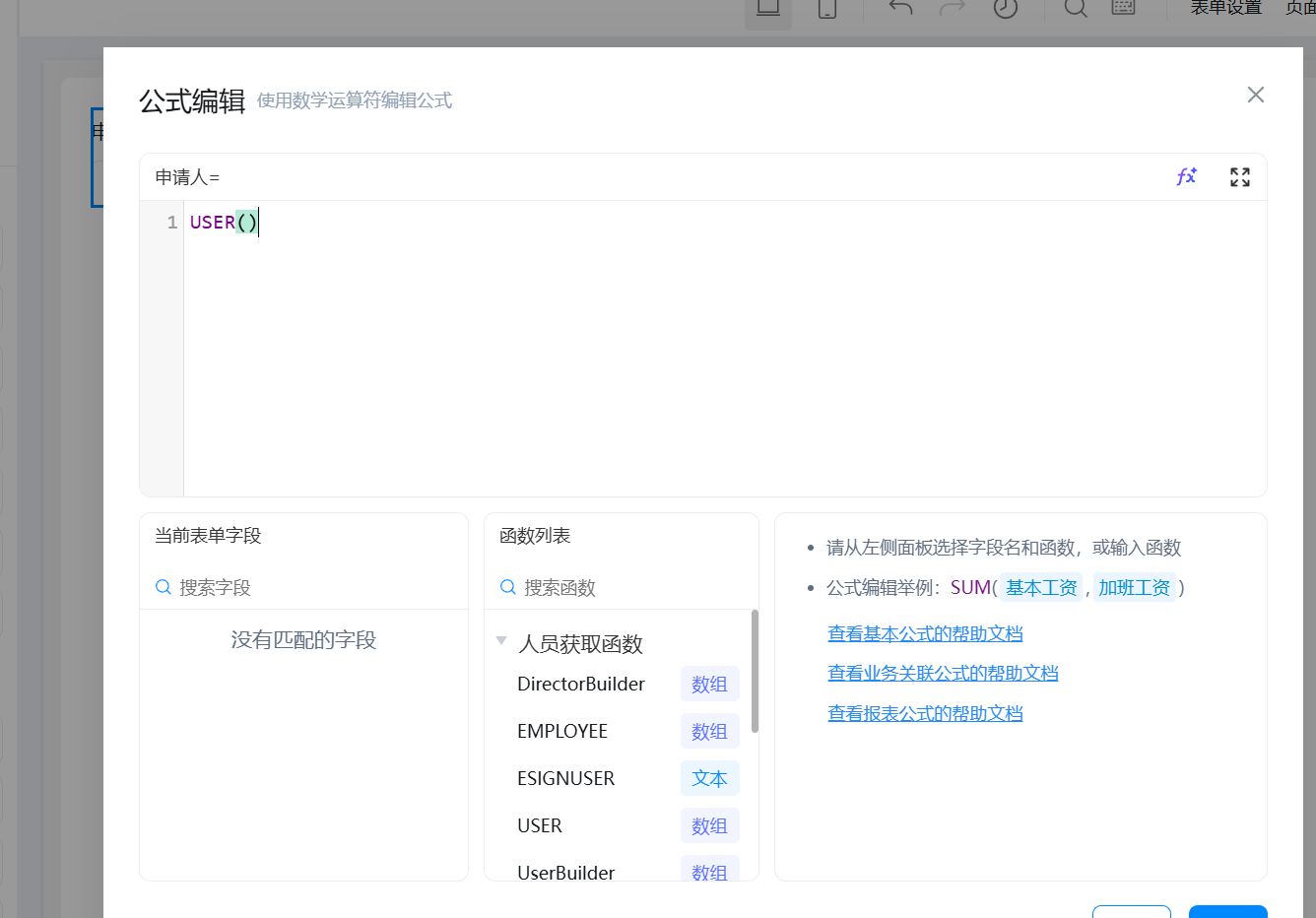Click the undo arrow in top toolbar

point(900,9)
